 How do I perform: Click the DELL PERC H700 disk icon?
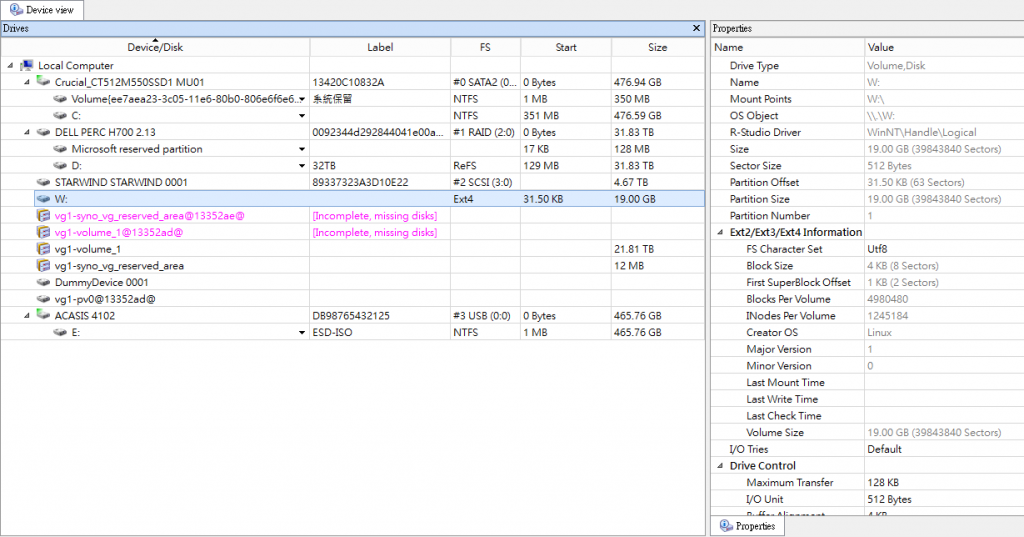pos(43,132)
